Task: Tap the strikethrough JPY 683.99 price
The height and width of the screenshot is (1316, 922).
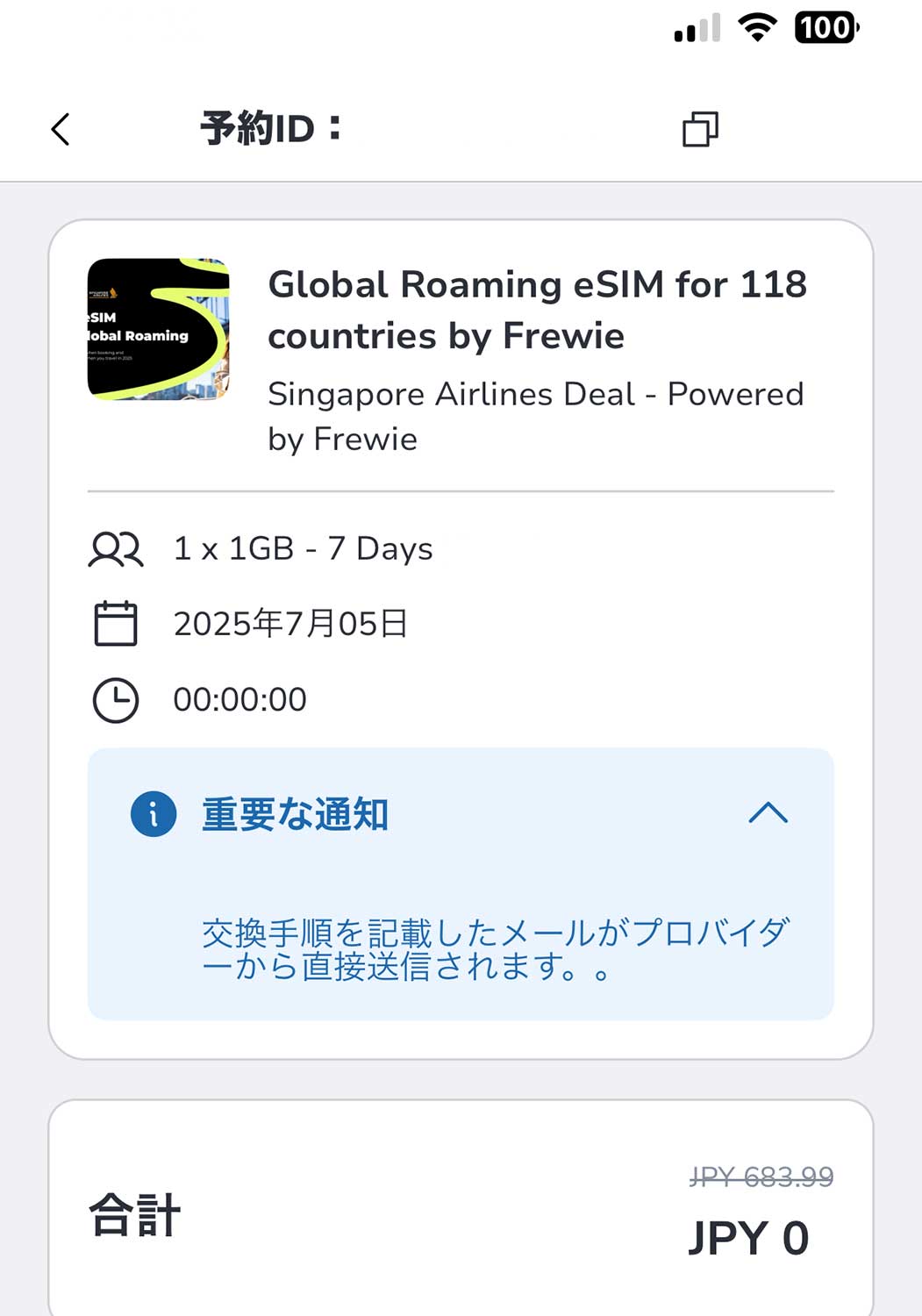Action: click(761, 1177)
